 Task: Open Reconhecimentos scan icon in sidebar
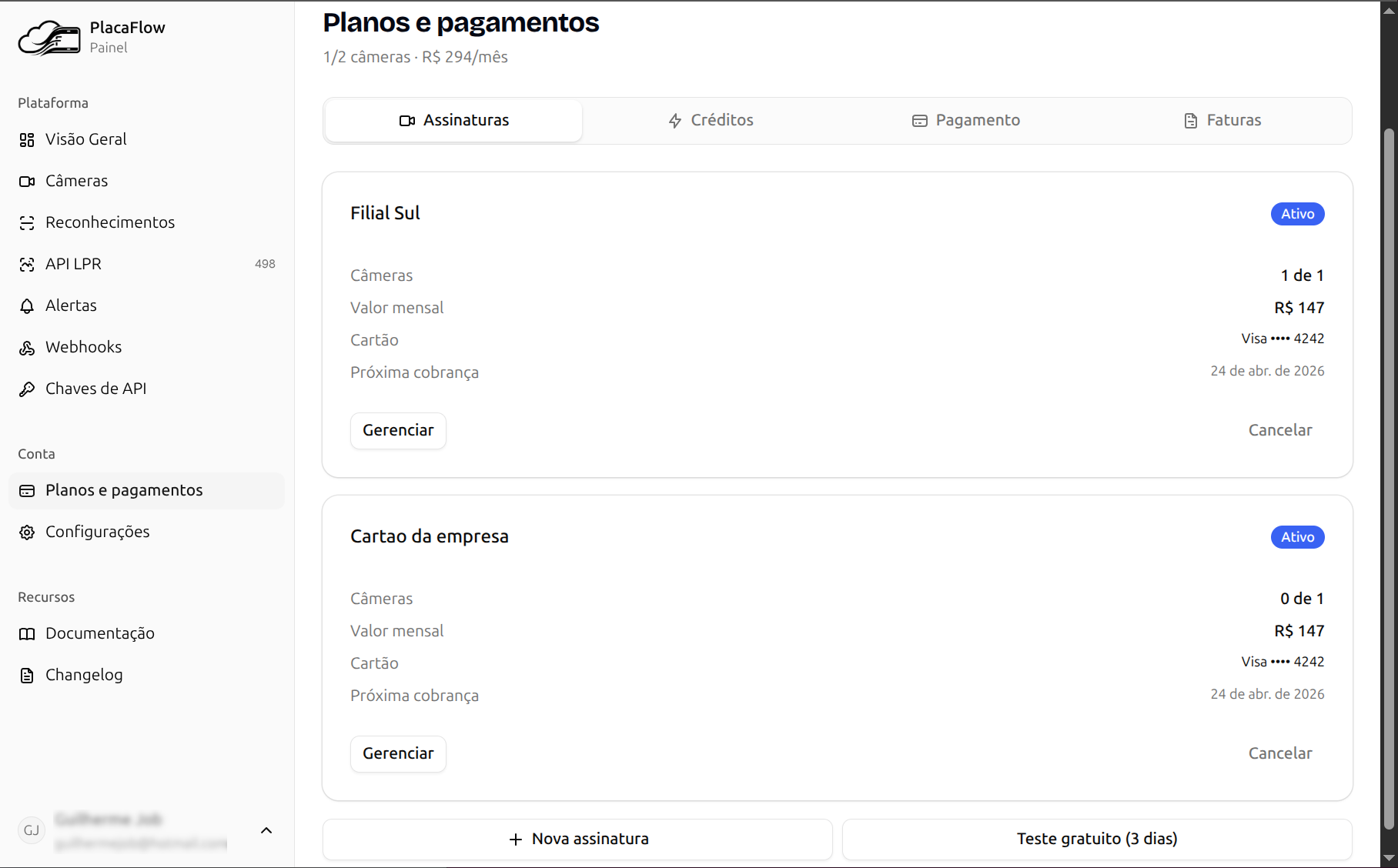point(27,223)
